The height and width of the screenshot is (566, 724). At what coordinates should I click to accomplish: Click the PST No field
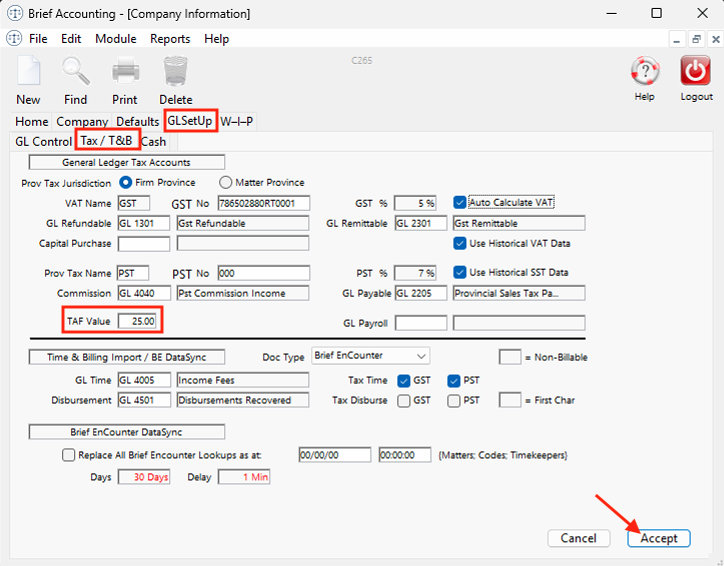pyautogui.click(x=264, y=273)
